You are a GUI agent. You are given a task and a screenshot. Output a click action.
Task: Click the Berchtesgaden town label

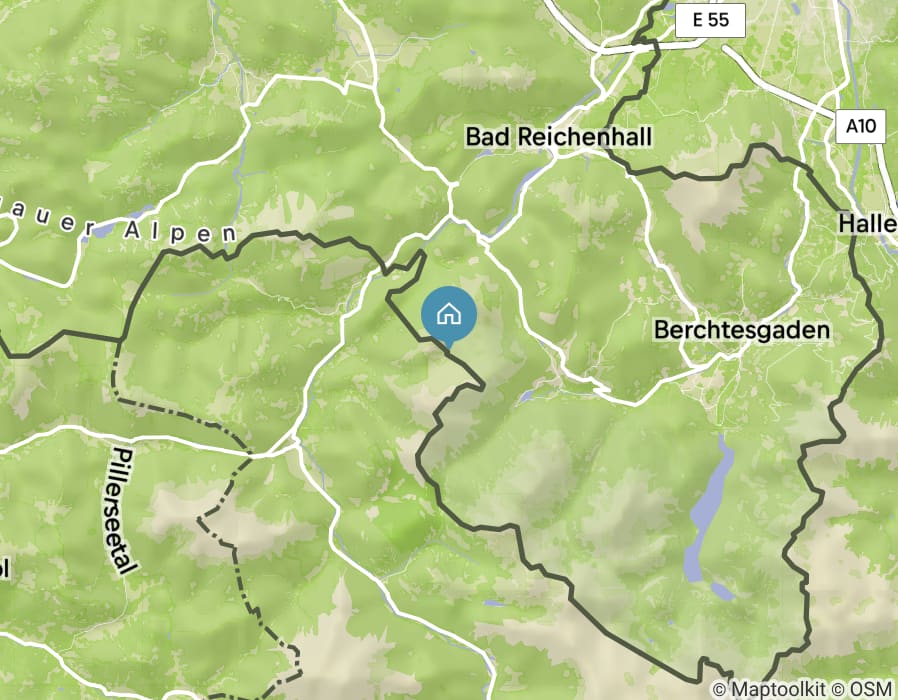click(742, 331)
